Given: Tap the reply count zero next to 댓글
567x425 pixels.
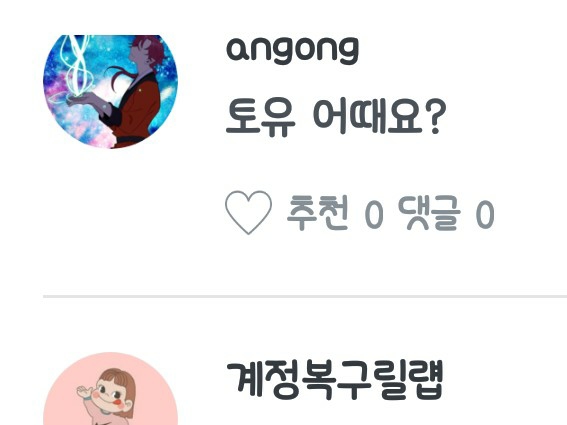Looking at the screenshot, I should pos(485,214).
